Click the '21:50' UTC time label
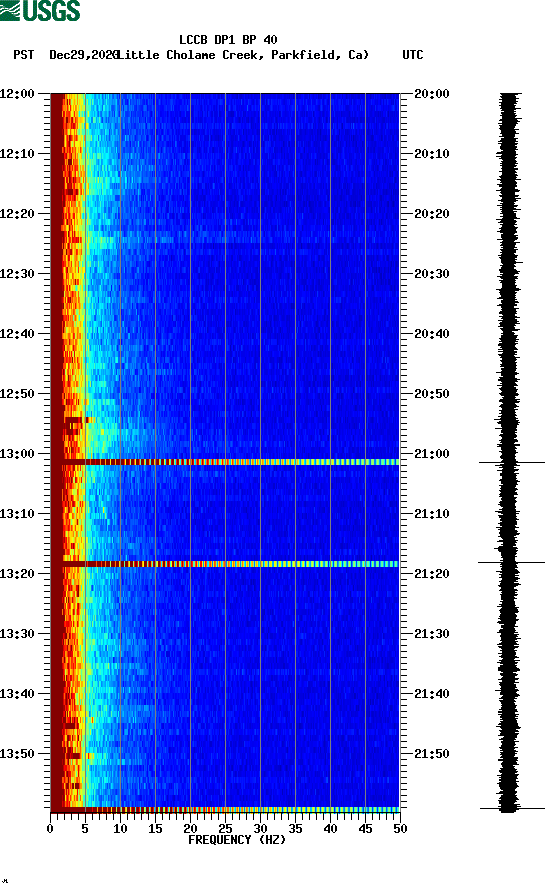 [432, 754]
